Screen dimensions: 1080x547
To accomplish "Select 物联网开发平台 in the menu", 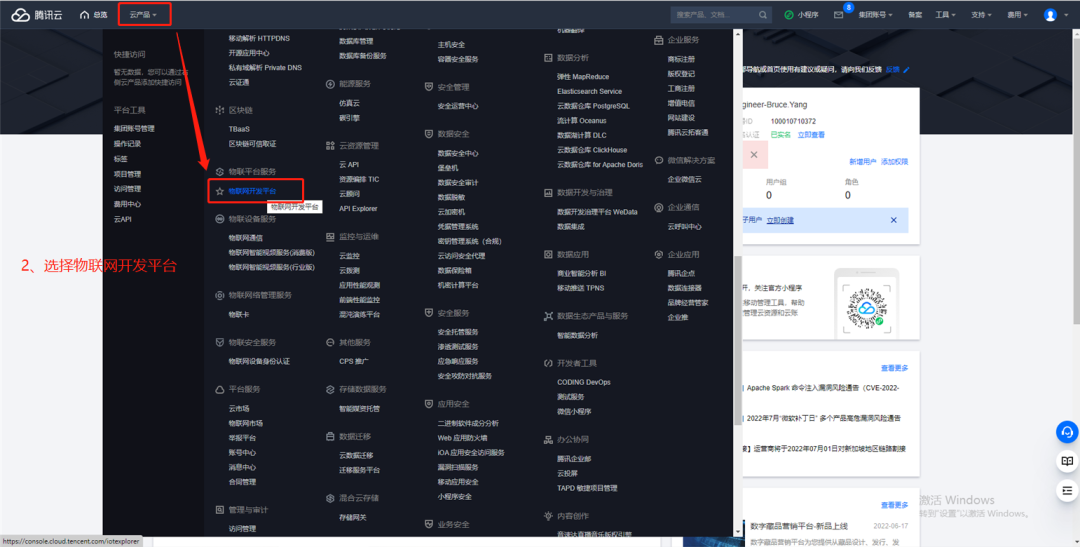I will coord(252,191).
